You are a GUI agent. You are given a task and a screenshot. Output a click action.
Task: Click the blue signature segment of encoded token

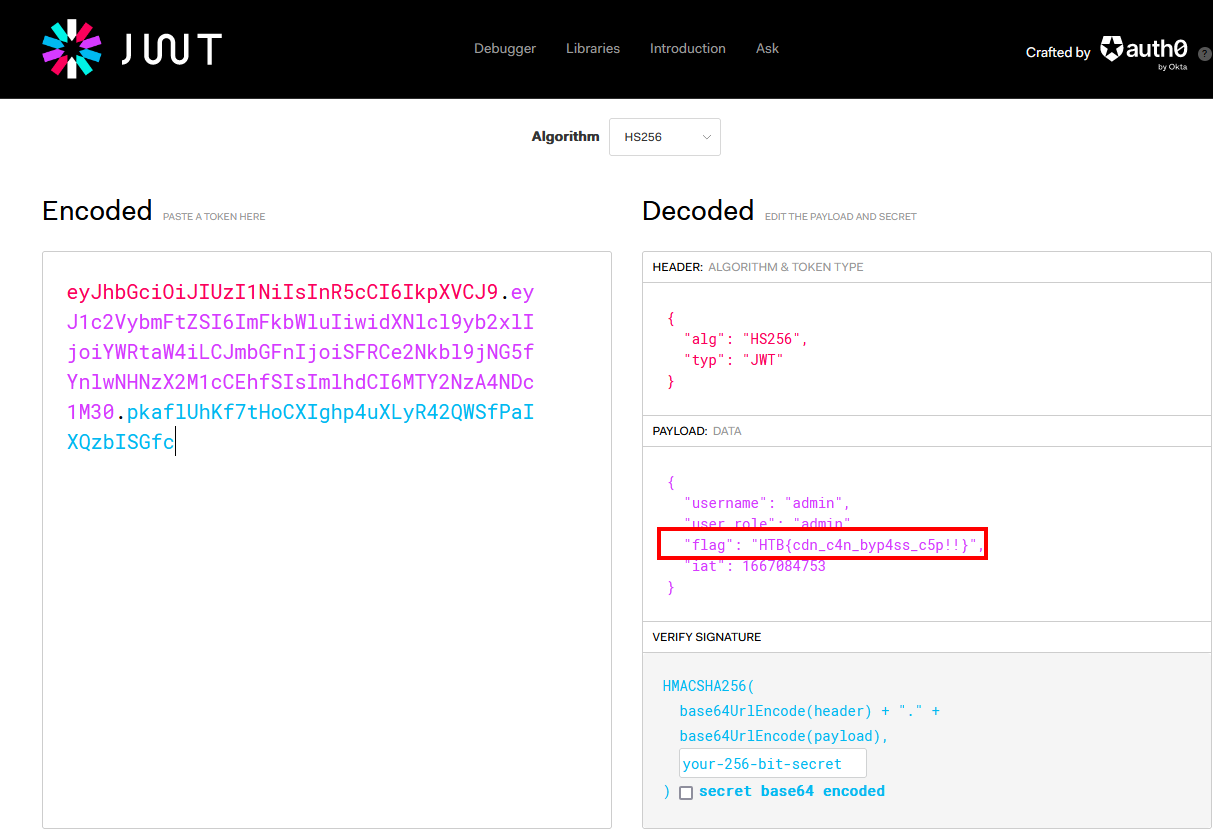pyautogui.click(x=330, y=413)
